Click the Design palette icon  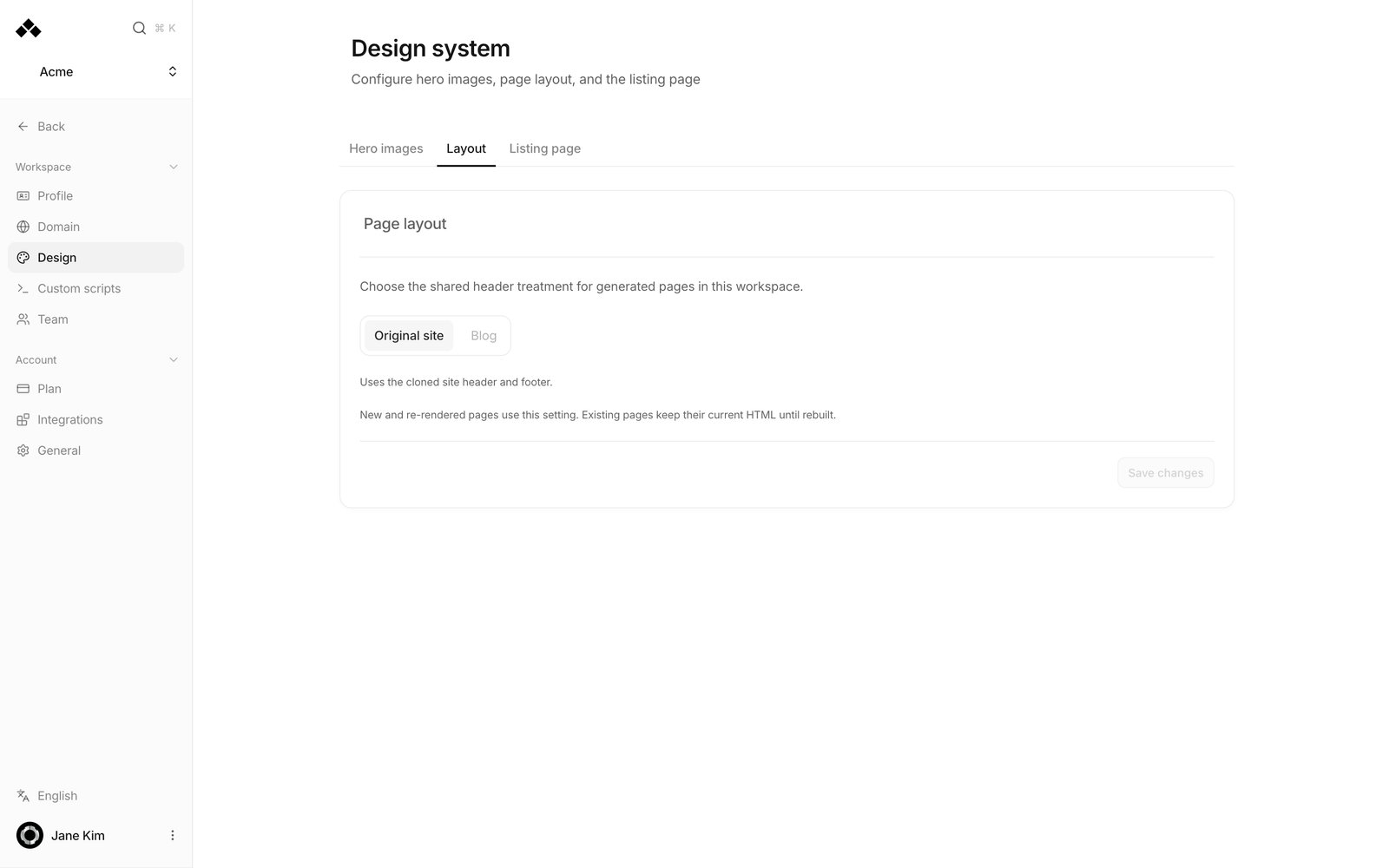point(23,258)
